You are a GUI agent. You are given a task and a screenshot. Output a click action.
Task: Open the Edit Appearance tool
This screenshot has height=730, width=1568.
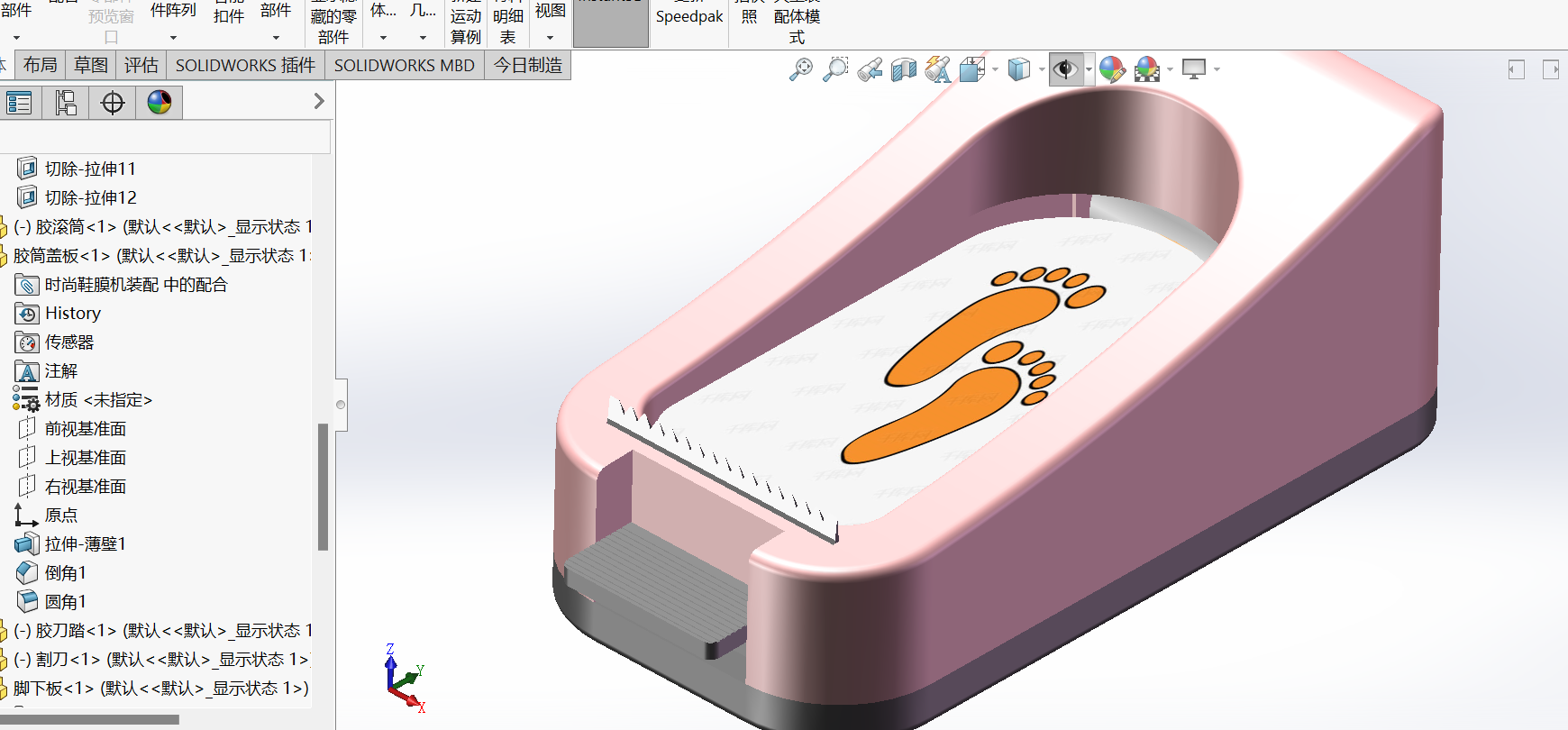[1112, 69]
